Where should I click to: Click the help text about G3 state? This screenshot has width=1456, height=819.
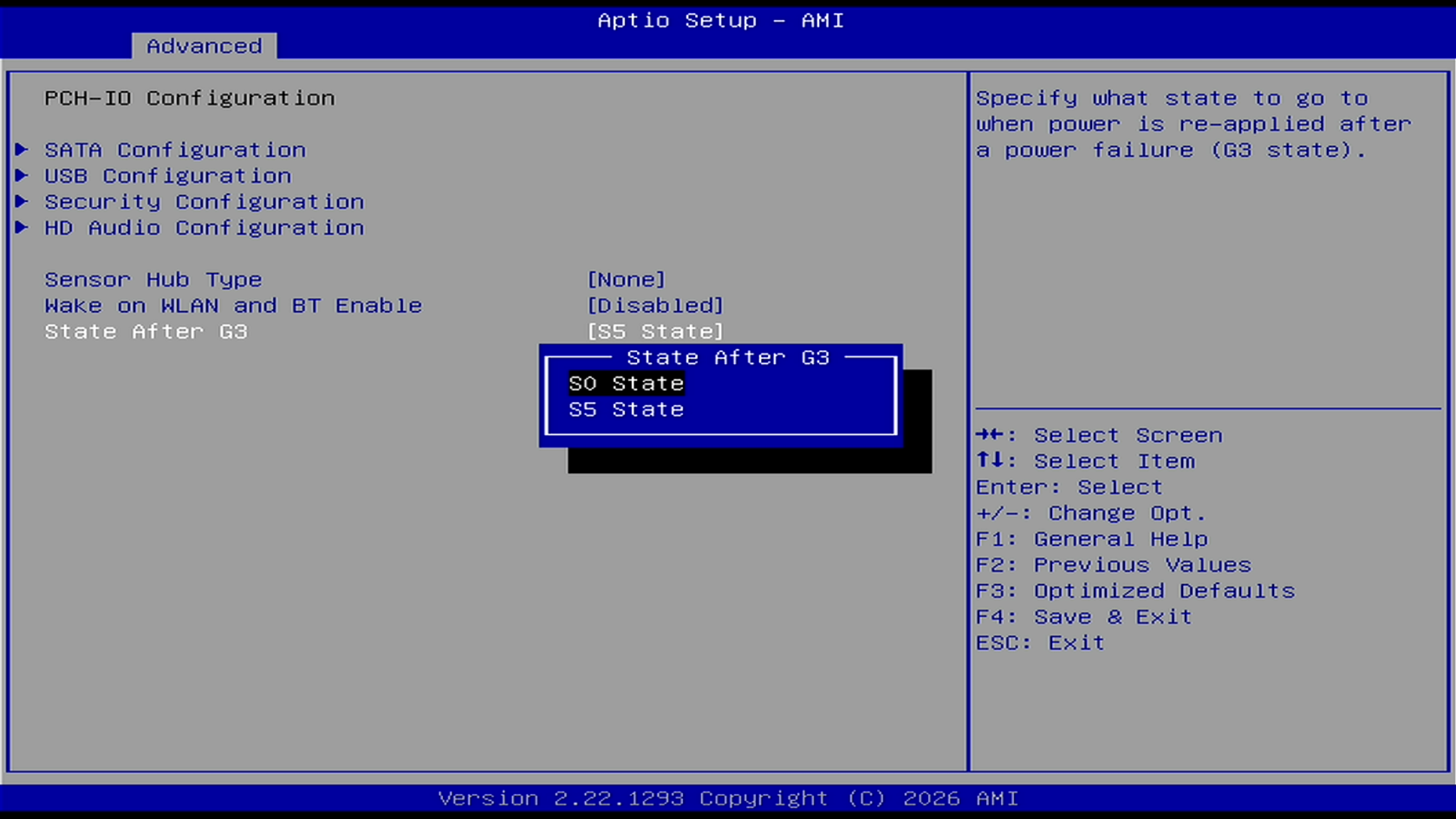click(1193, 124)
